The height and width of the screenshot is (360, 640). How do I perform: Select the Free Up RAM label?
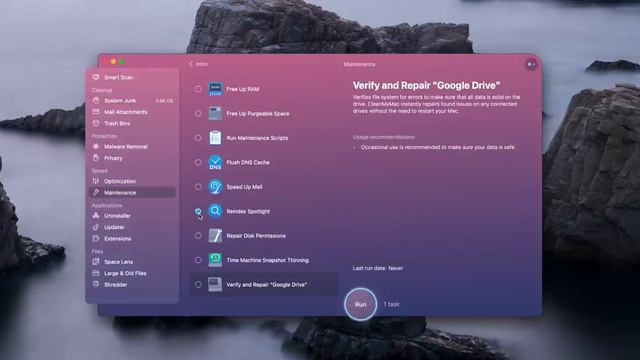(243, 89)
